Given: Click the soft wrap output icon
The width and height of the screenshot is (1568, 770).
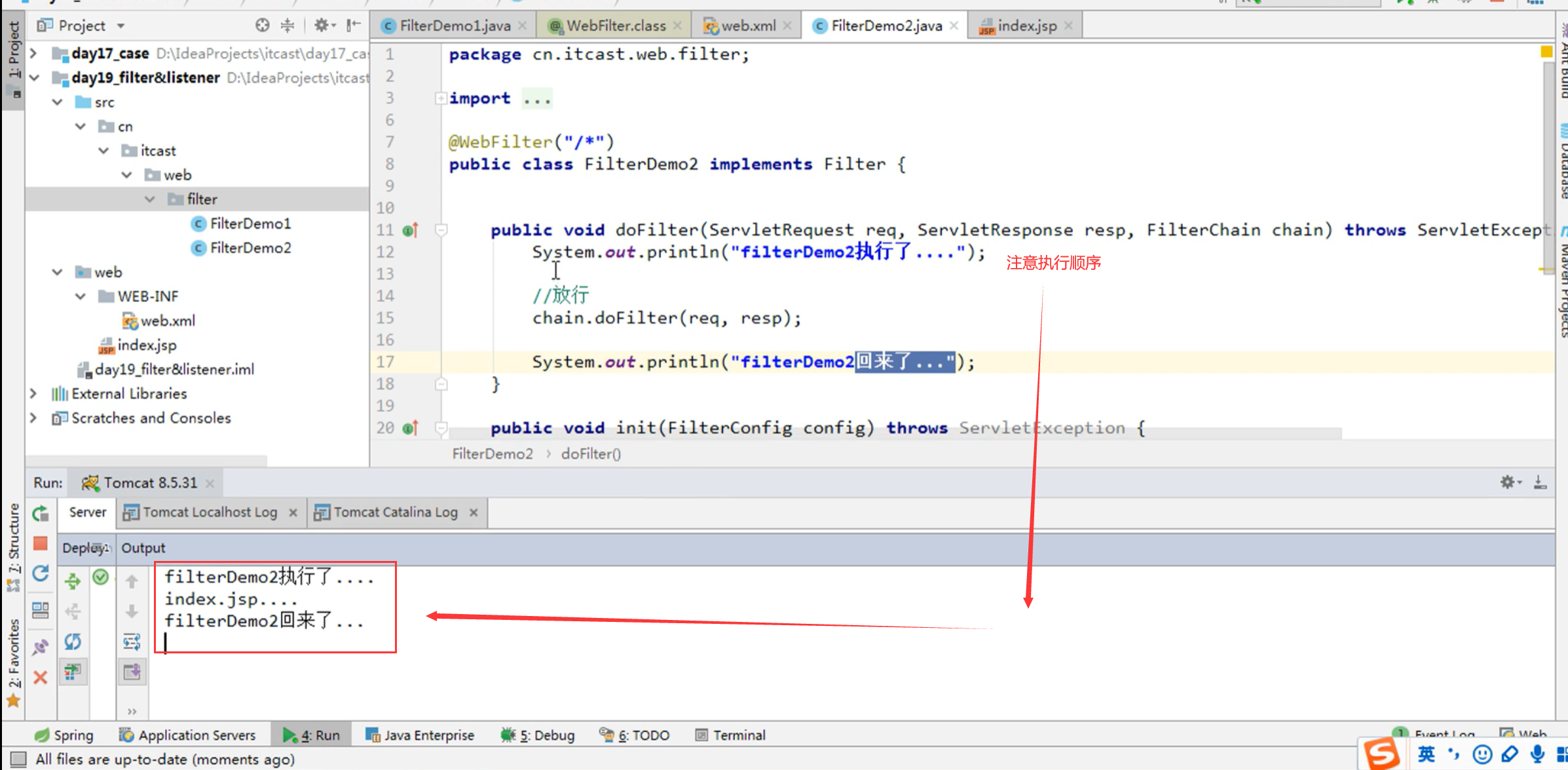Looking at the screenshot, I should coord(132,642).
